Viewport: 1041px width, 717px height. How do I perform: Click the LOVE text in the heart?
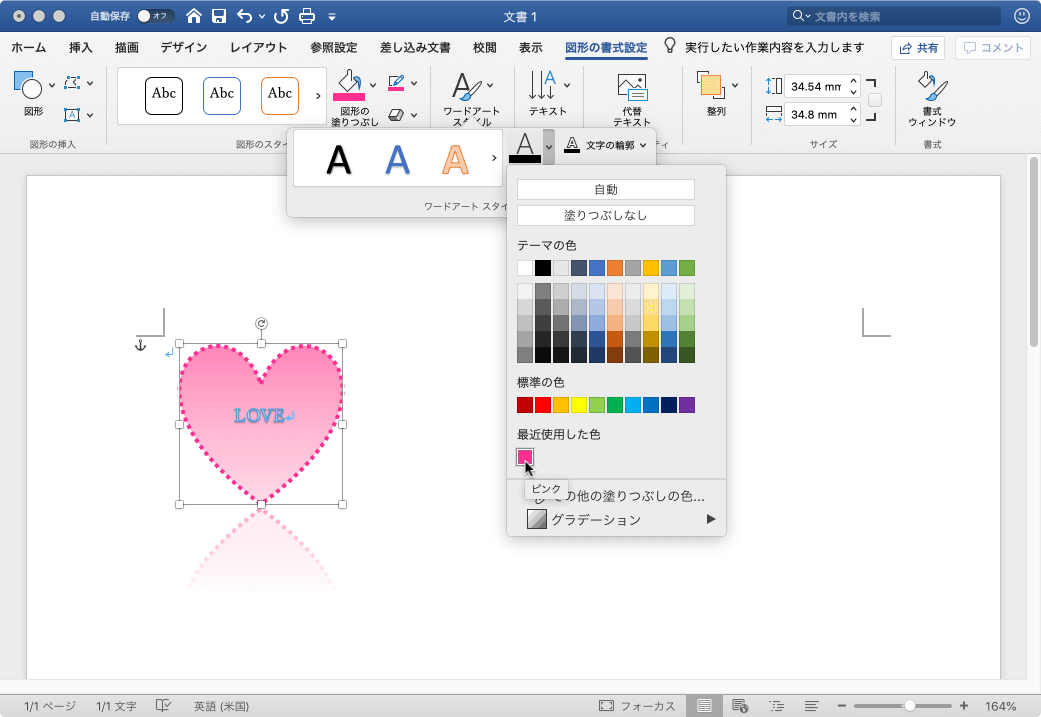(260, 416)
